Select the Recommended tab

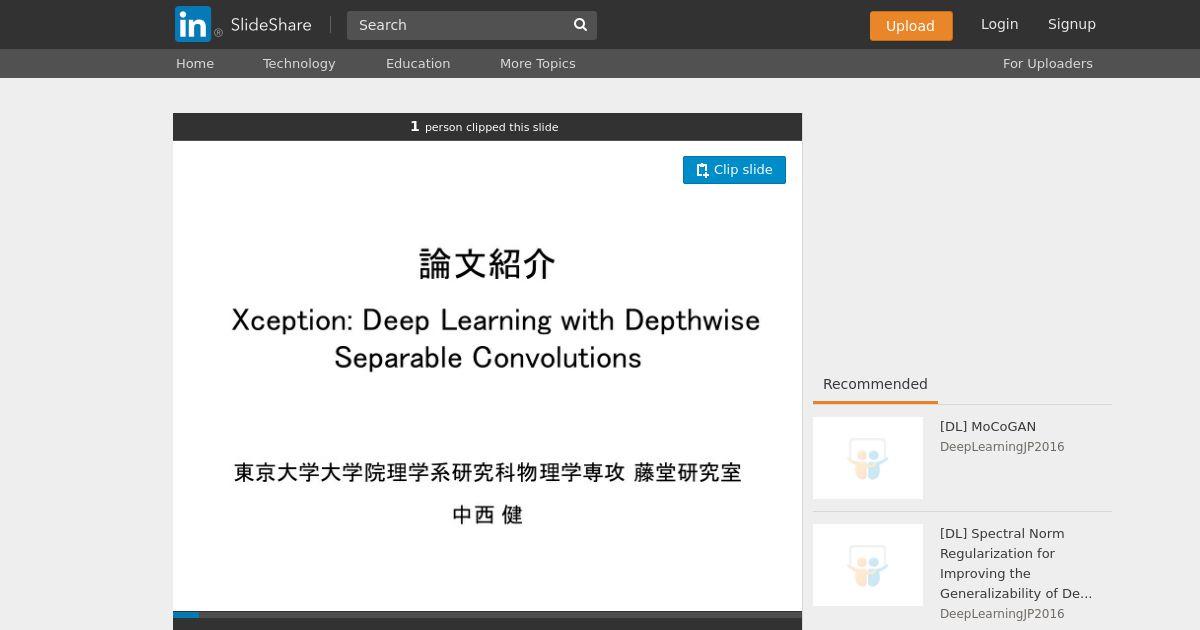click(875, 384)
